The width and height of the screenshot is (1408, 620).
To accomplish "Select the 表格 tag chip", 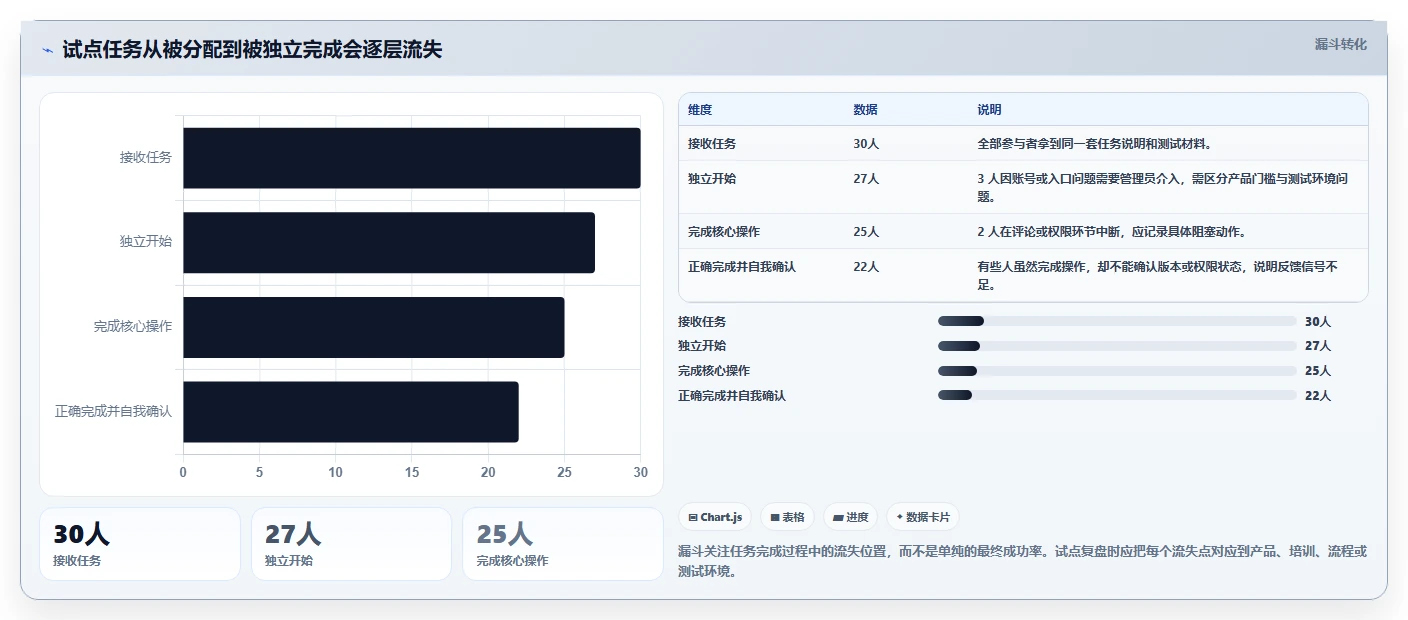I will (788, 517).
